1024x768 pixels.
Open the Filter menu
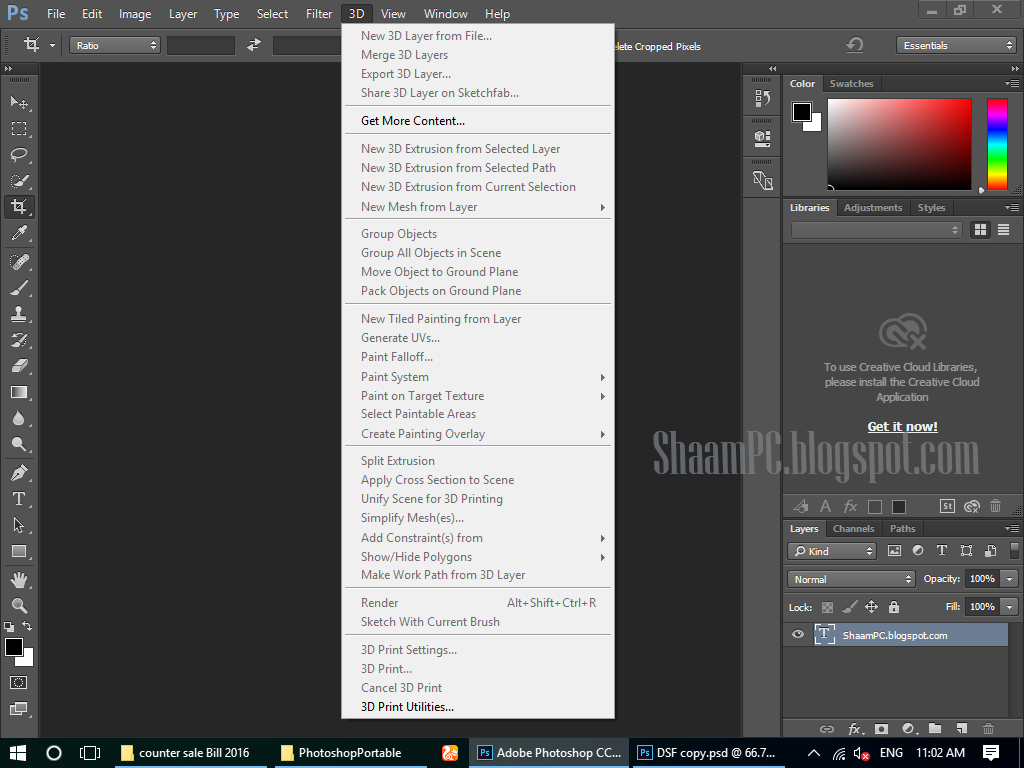click(x=319, y=14)
